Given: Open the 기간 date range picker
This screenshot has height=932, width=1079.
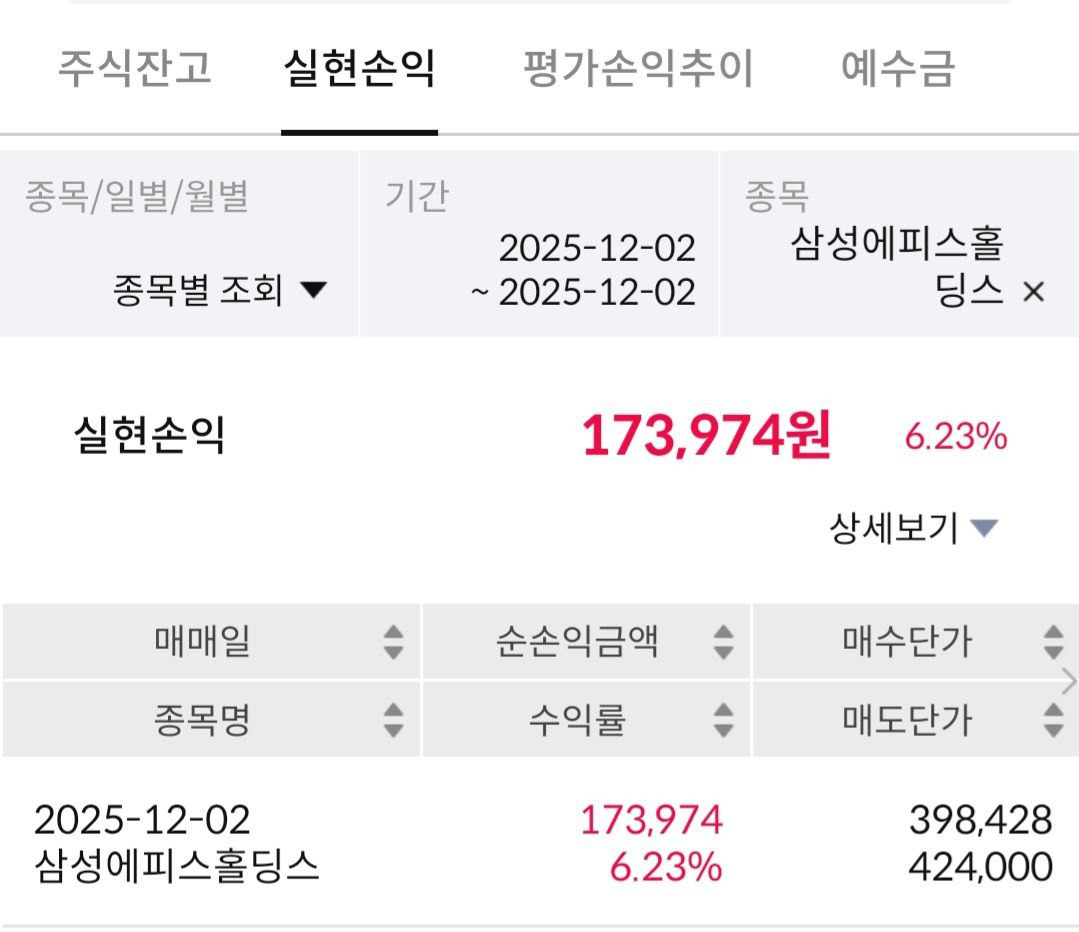Looking at the screenshot, I should point(584,270).
